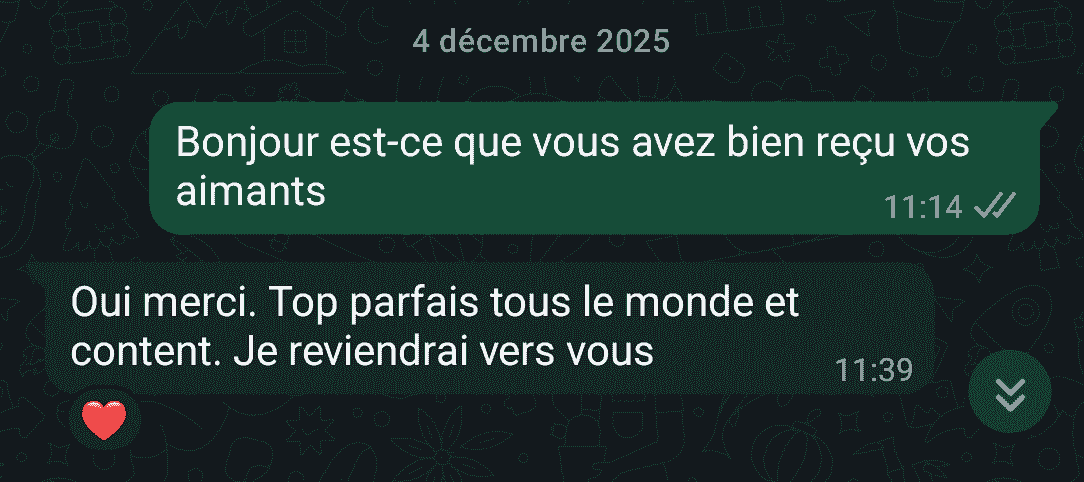Click "2025" in the date header

[633, 41]
